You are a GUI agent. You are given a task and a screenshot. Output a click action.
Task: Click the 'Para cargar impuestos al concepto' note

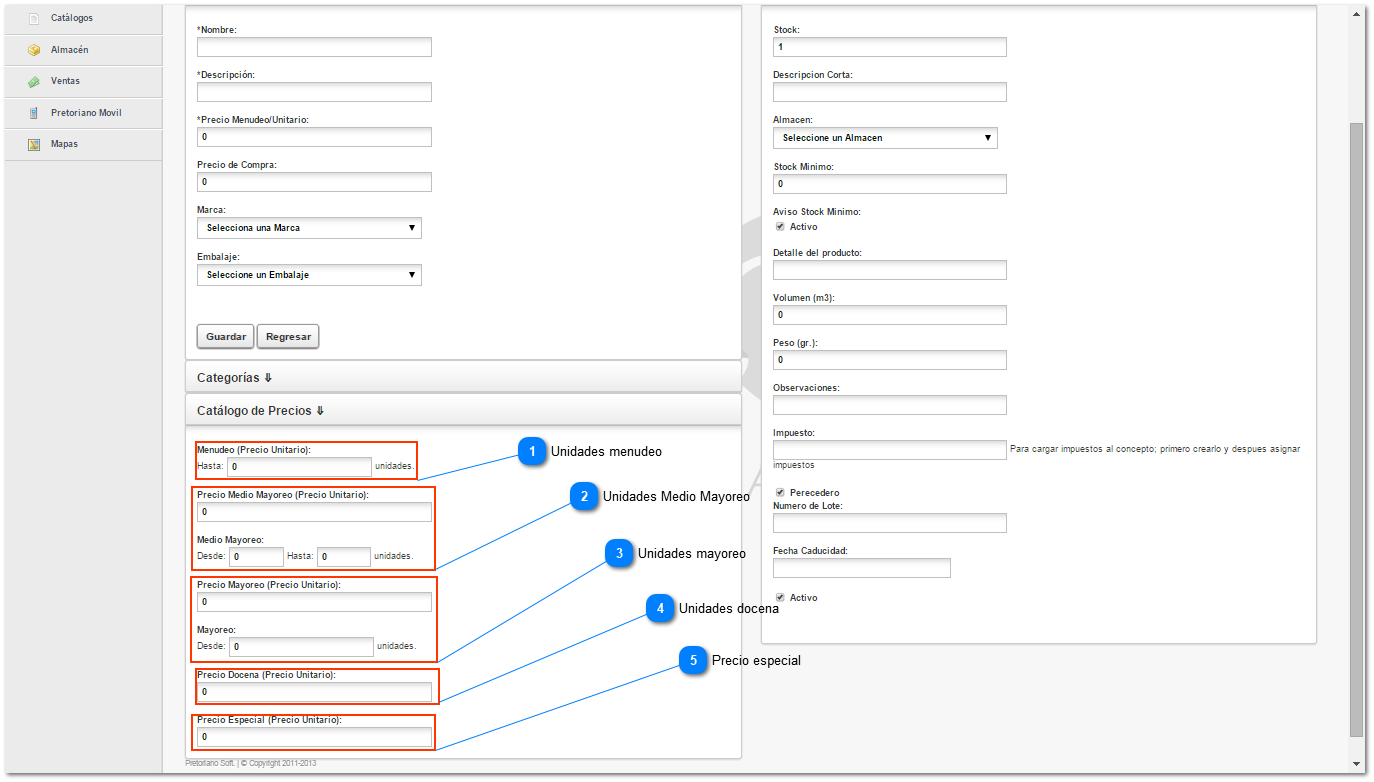1037,457
